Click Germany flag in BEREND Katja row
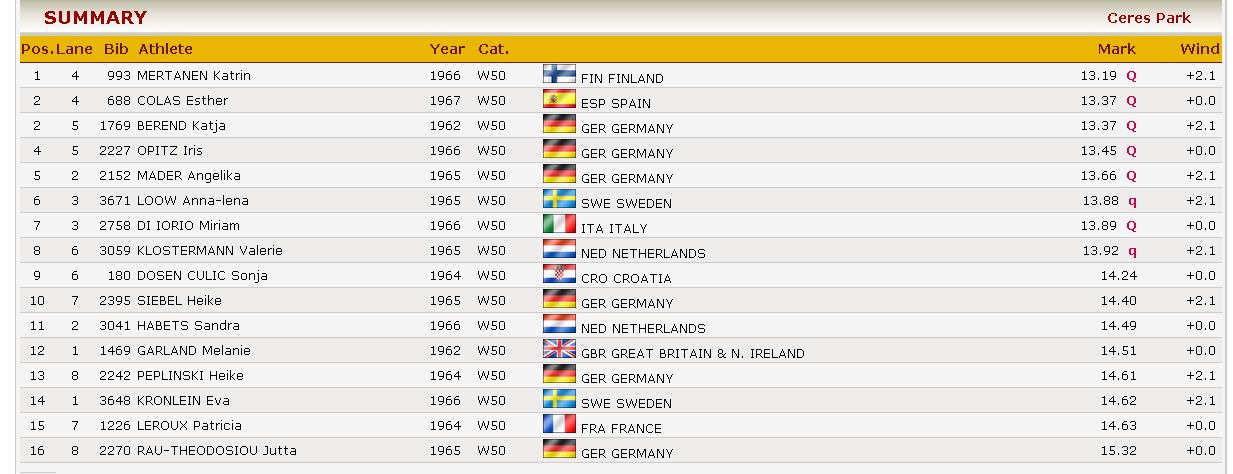 click(559, 124)
